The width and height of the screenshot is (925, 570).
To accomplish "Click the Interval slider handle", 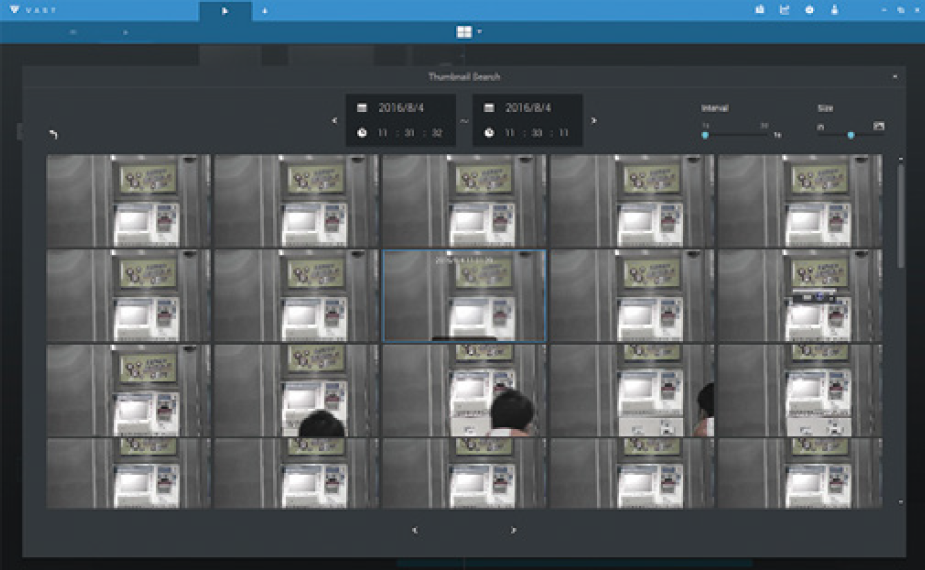I will [x=705, y=134].
